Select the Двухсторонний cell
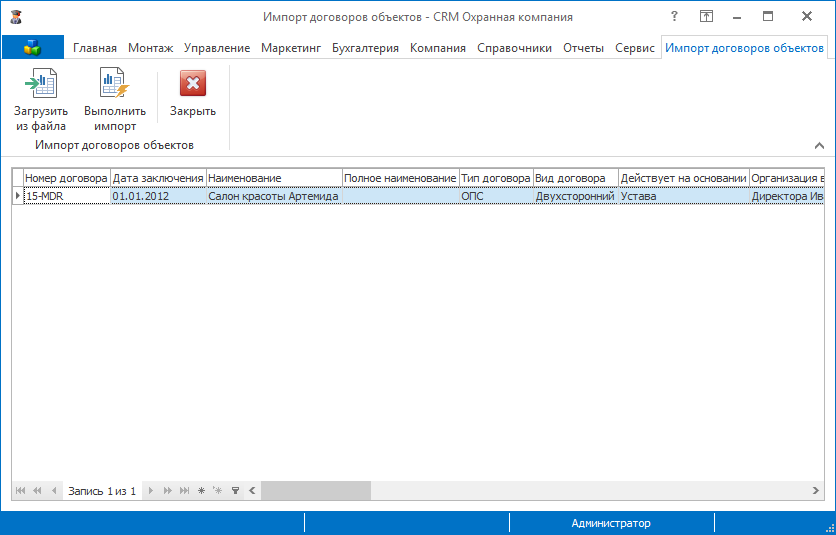Viewport: 836px width, 535px height. coord(576,196)
